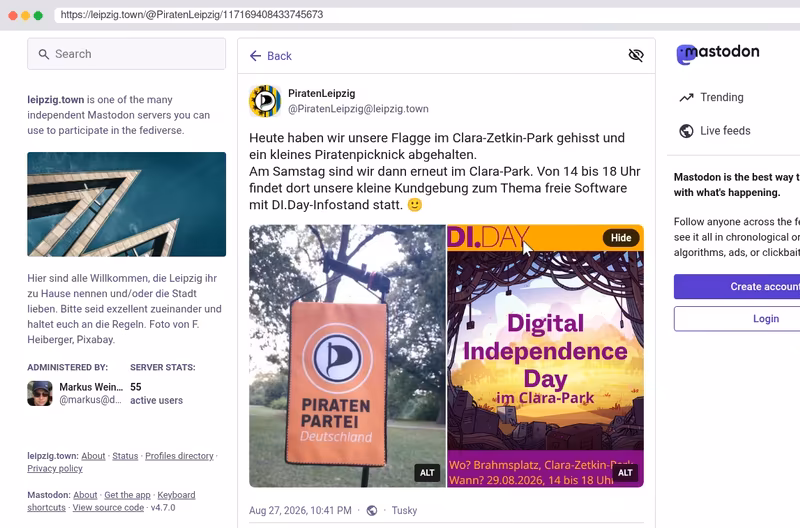Click the smiley emoji in the post

(415, 205)
